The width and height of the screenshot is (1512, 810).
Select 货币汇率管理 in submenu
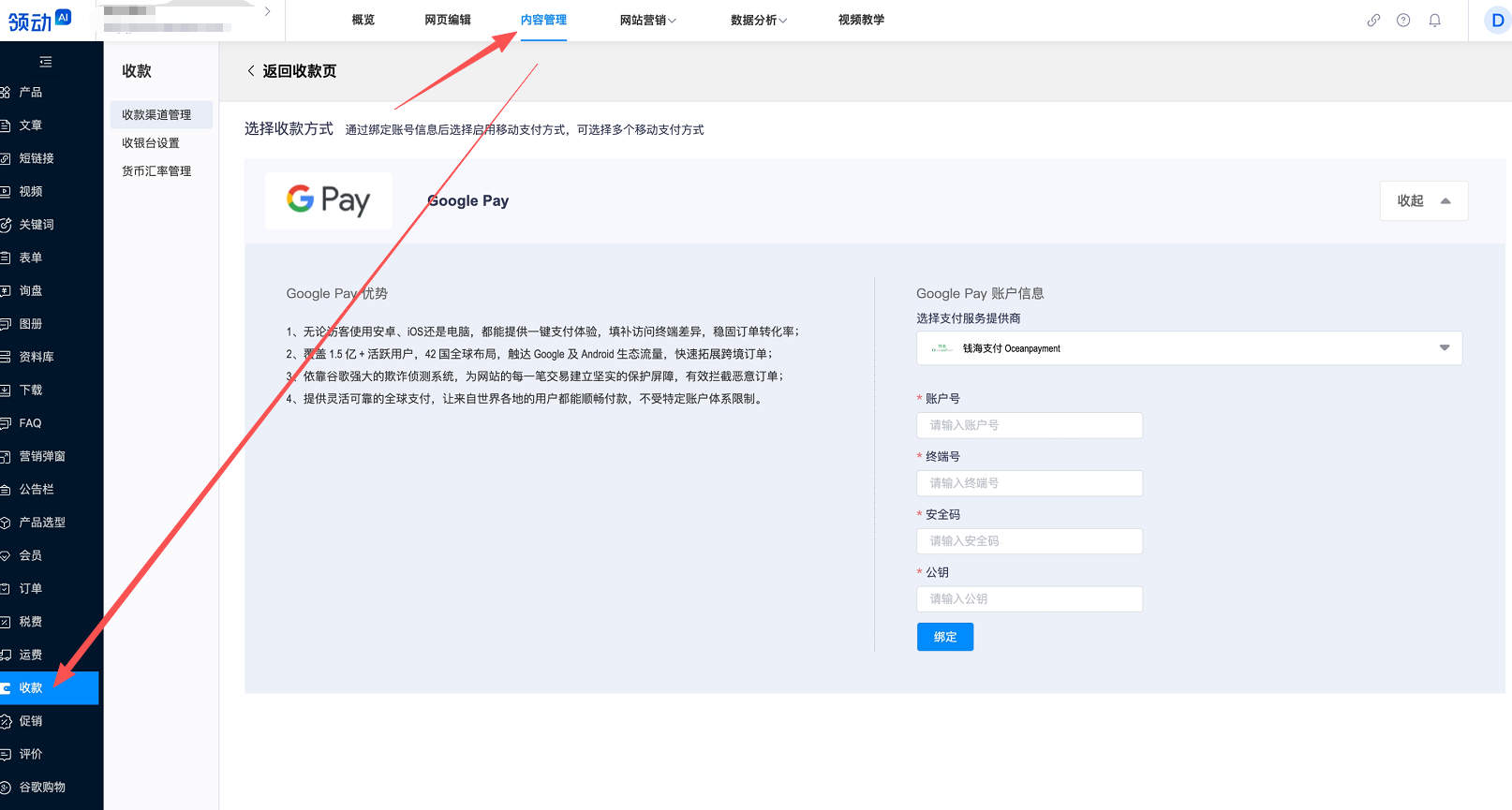tap(156, 171)
